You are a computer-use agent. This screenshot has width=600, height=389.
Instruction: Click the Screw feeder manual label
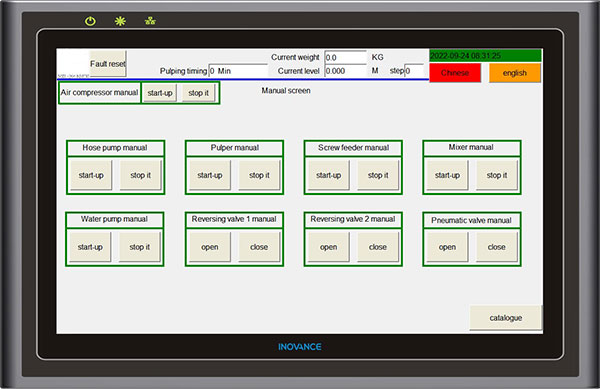pos(353,148)
